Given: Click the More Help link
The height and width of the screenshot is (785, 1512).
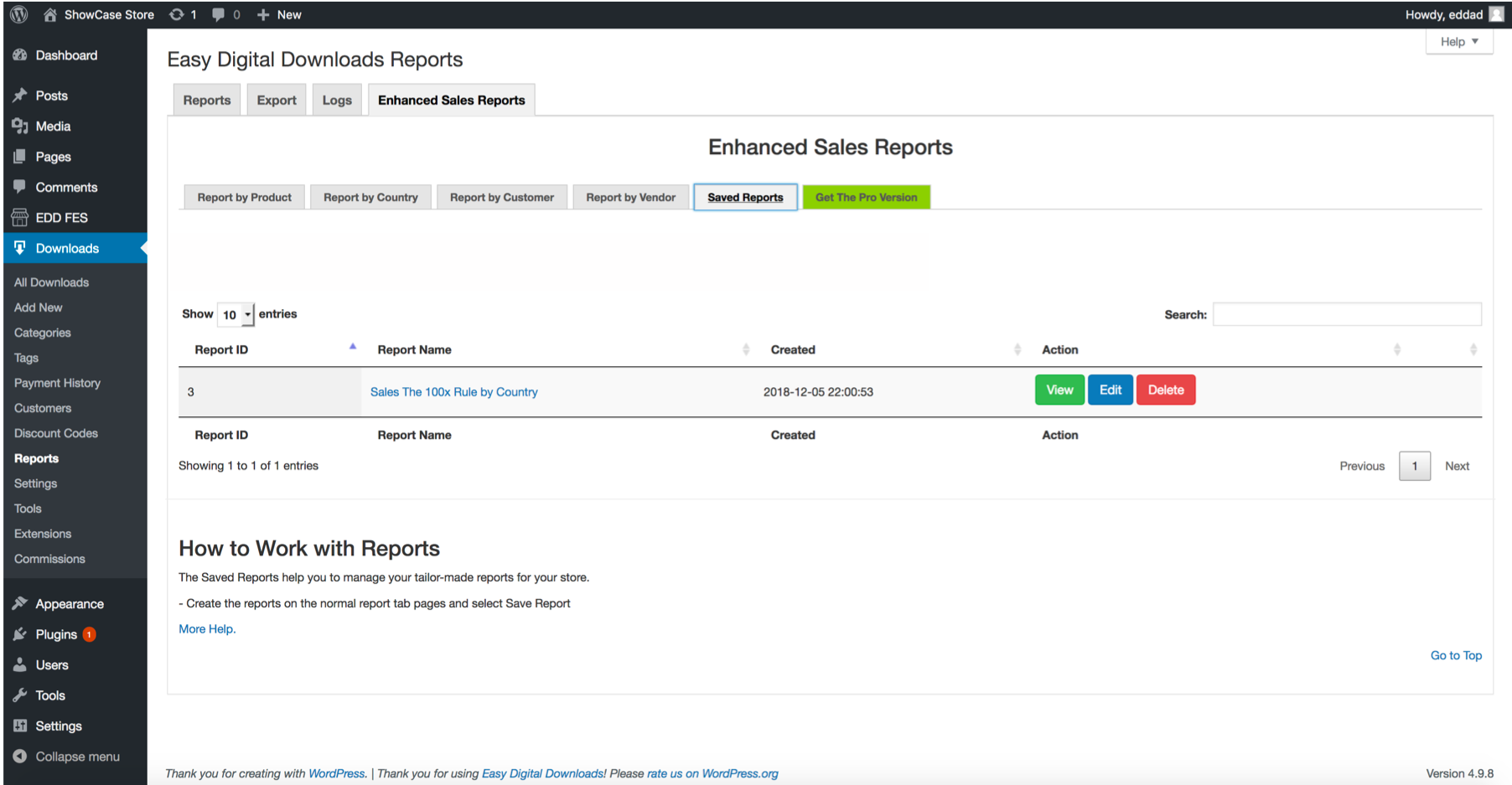Looking at the screenshot, I should (207, 629).
